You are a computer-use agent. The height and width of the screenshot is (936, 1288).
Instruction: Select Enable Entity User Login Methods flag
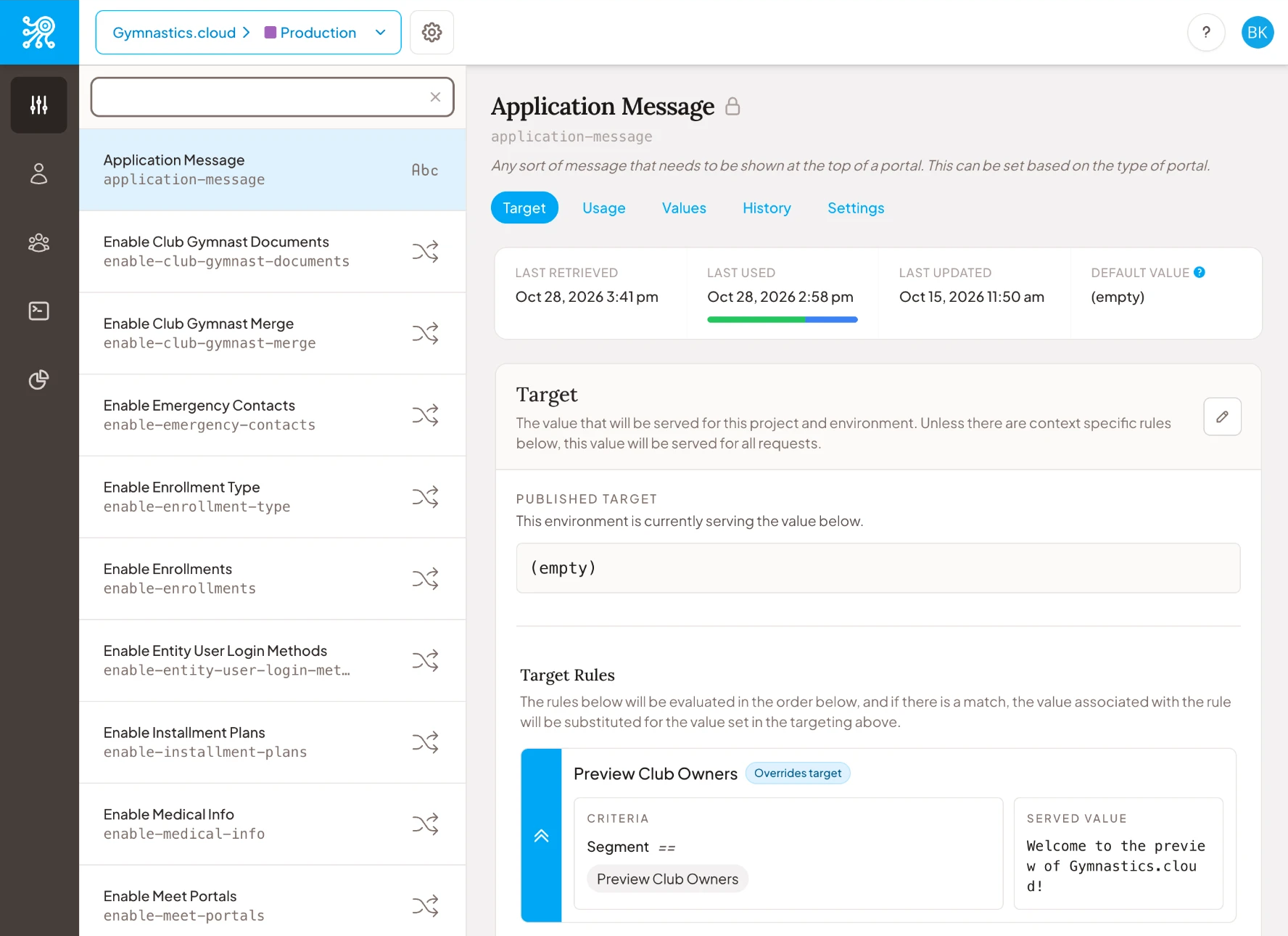point(273,661)
